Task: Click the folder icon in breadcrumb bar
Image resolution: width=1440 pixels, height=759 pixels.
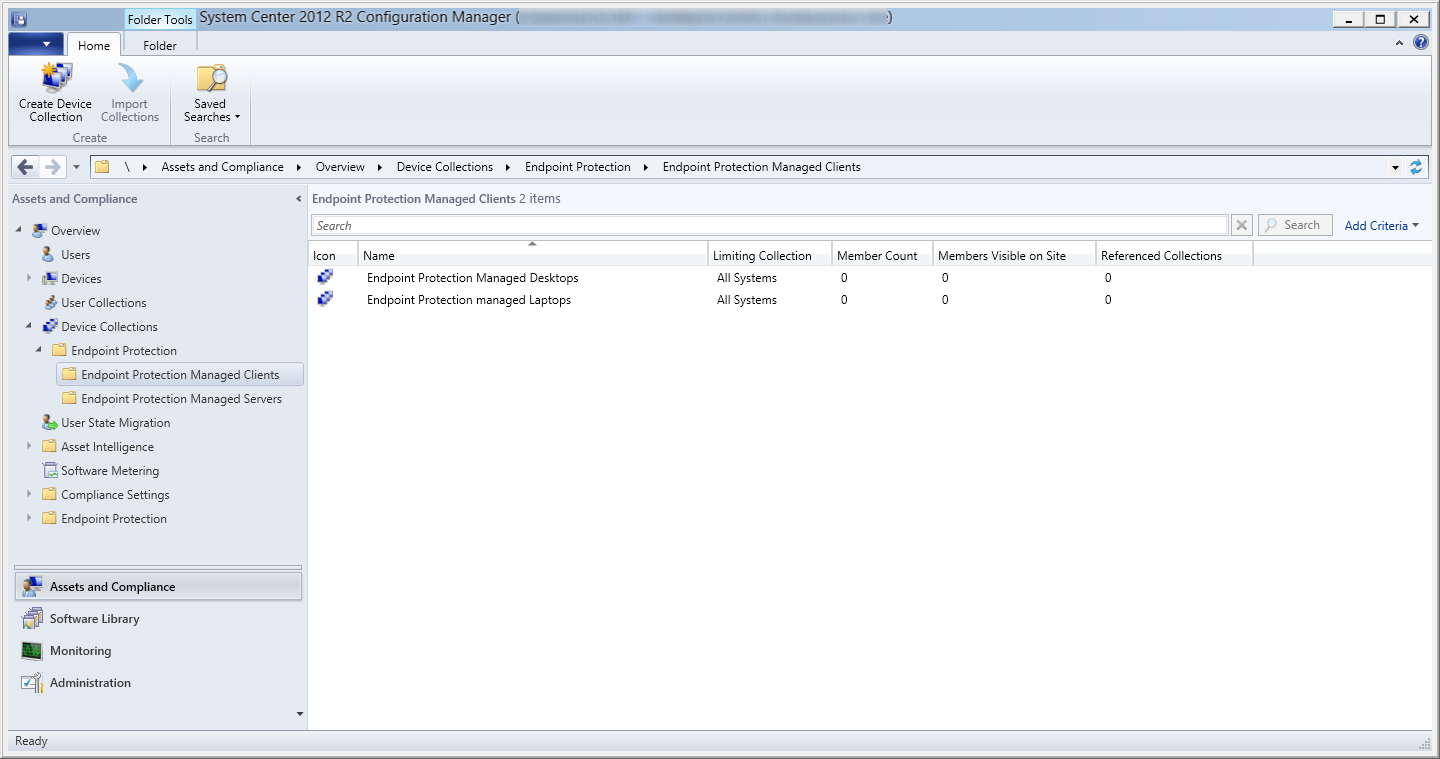Action: pyautogui.click(x=102, y=167)
